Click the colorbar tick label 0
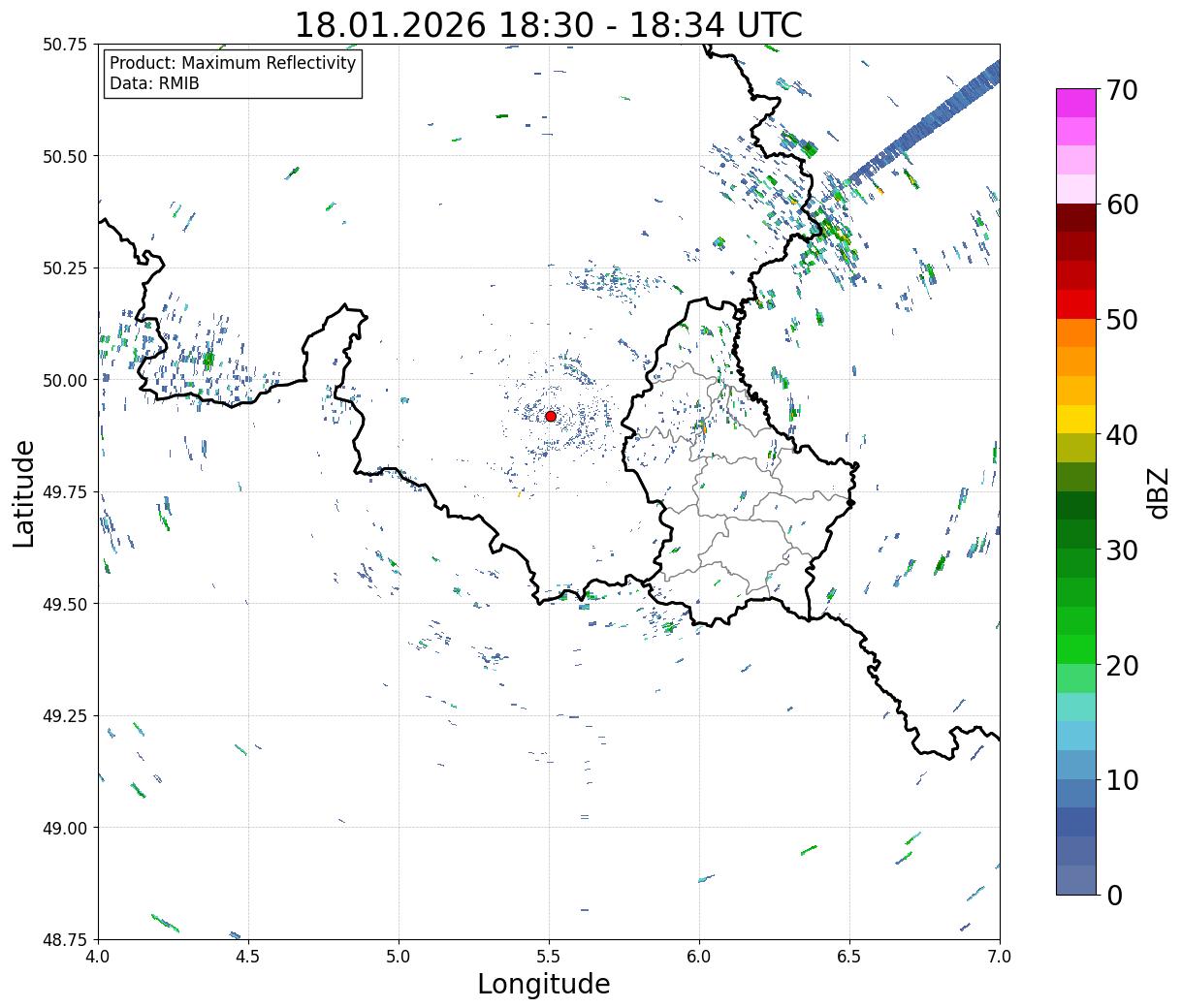The height and width of the screenshot is (1008, 1182). tap(1114, 896)
